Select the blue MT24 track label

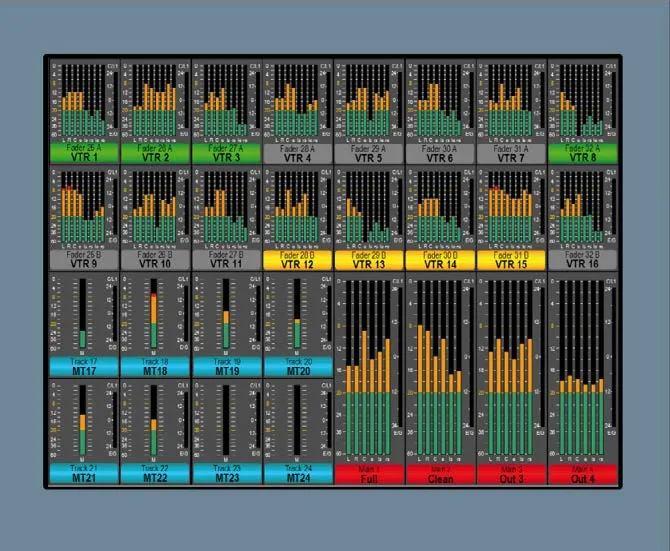pyautogui.click(x=297, y=473)
